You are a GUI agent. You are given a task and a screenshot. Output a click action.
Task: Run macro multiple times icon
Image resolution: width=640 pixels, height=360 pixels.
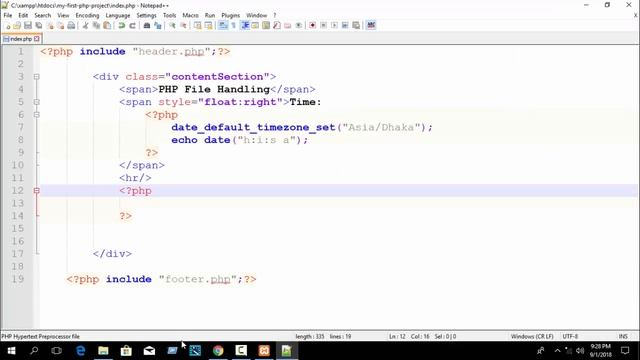(345, 25)
